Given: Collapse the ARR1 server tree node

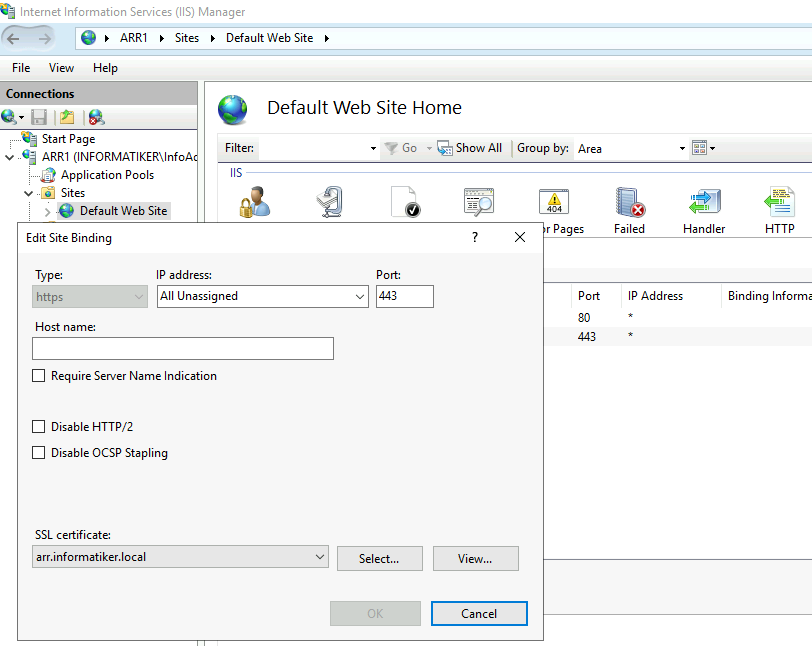Looking at the screenshot, I should click(9, 157).
